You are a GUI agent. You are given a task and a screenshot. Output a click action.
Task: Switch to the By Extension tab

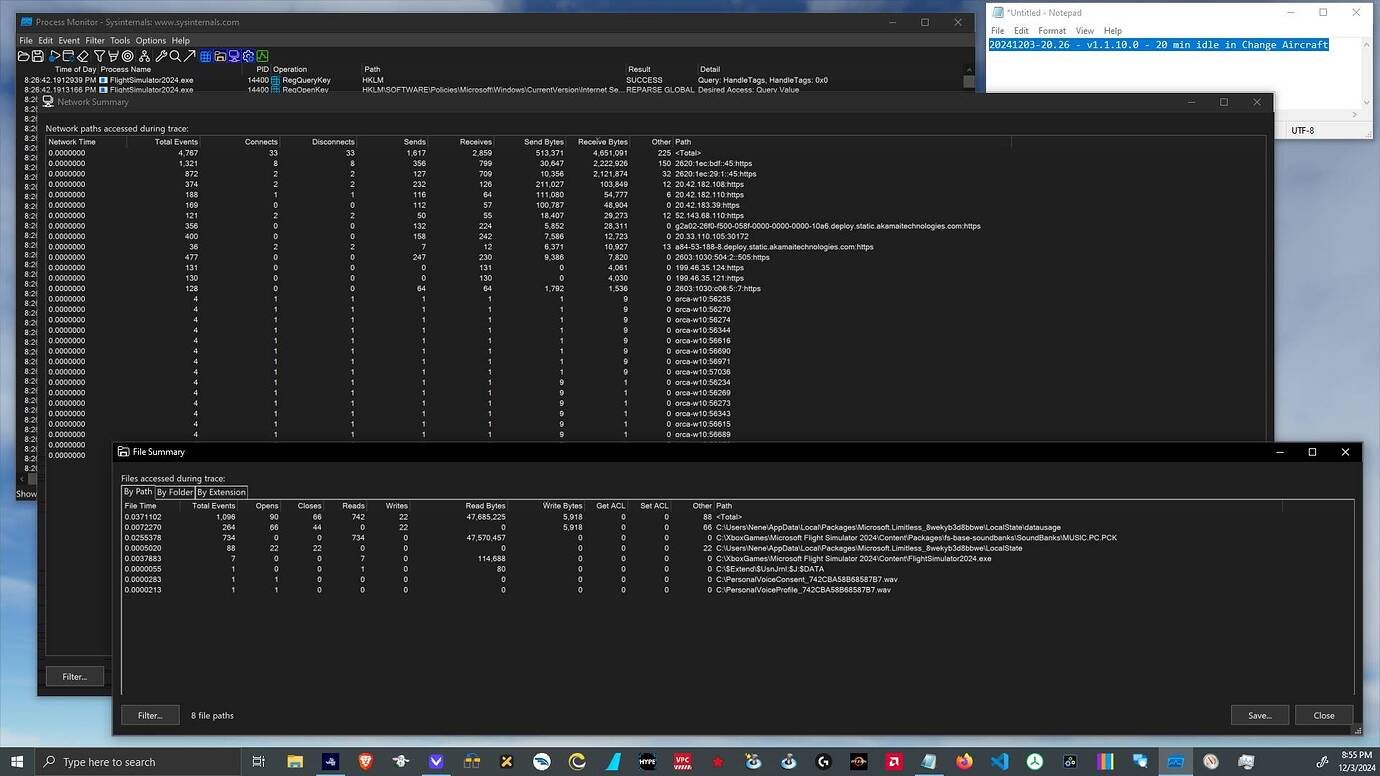(221, 491)
